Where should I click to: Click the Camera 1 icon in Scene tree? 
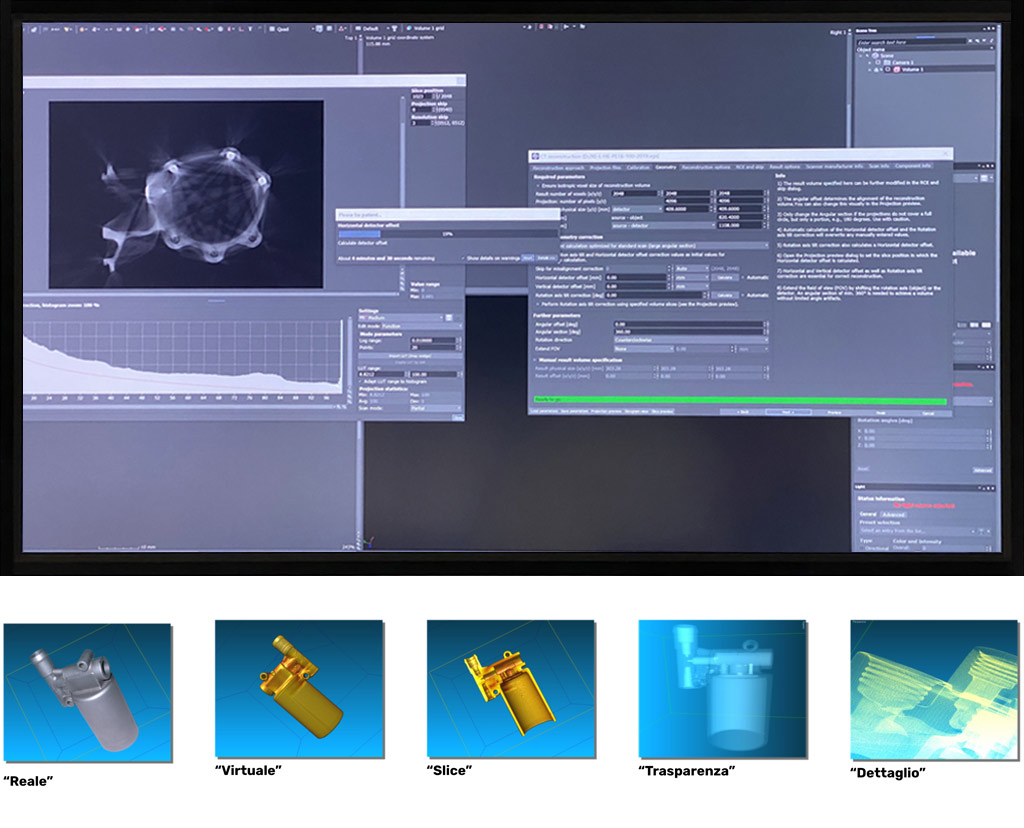(886, 63)
